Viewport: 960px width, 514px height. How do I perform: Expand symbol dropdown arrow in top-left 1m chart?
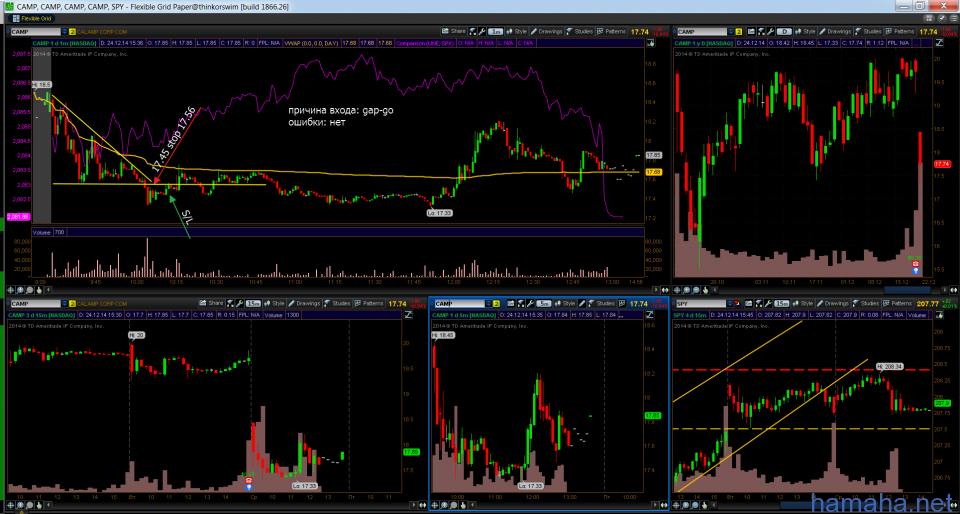pos(65,31)
